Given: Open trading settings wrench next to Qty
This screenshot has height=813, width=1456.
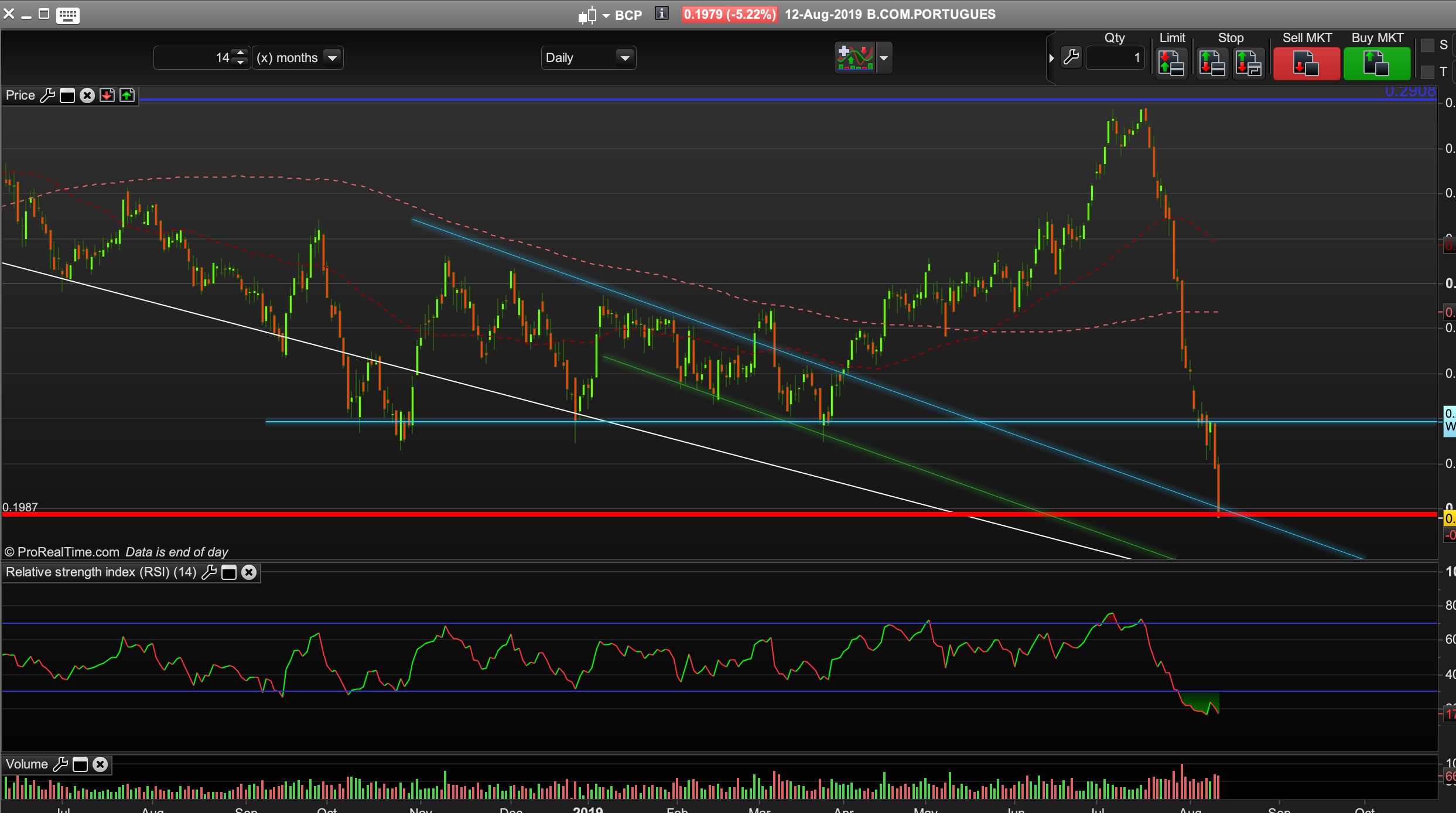Looking at the screenshot, I should tap(1071, 57).
